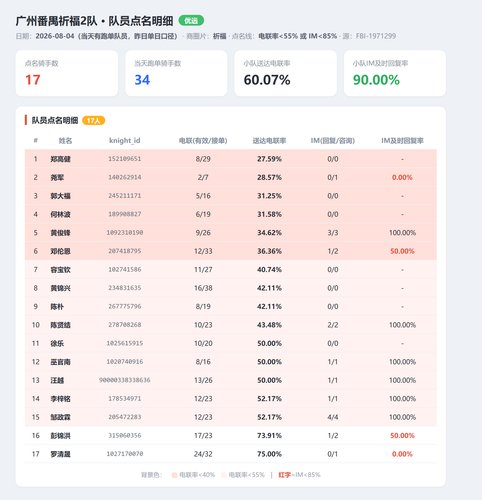
Task: Click the red 0.00% IM rate in row 2
Action: click(x=402, y=177)
